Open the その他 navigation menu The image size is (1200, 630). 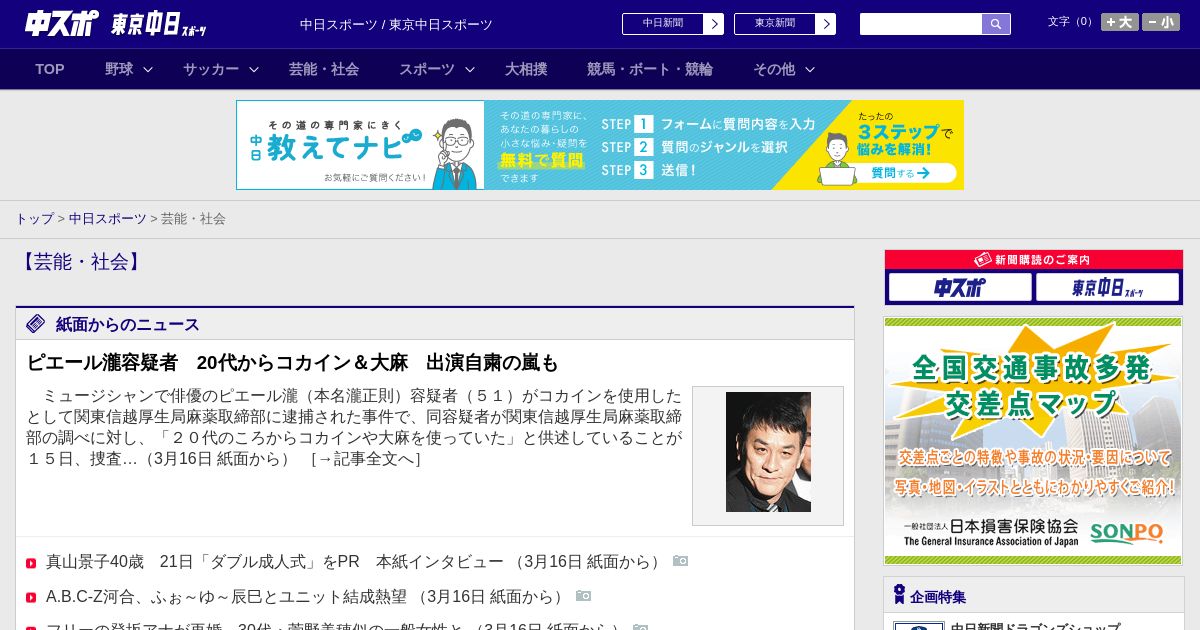[x=774, y=69]
